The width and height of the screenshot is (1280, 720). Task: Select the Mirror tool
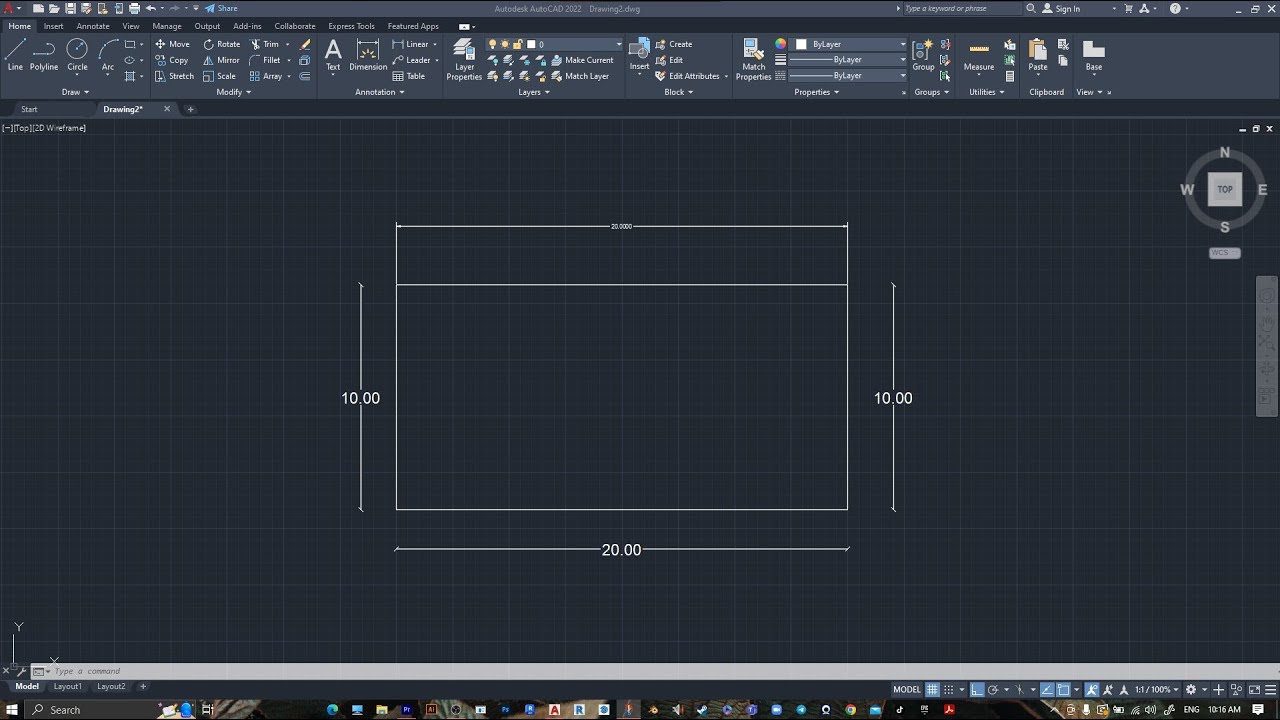point(222,60)
